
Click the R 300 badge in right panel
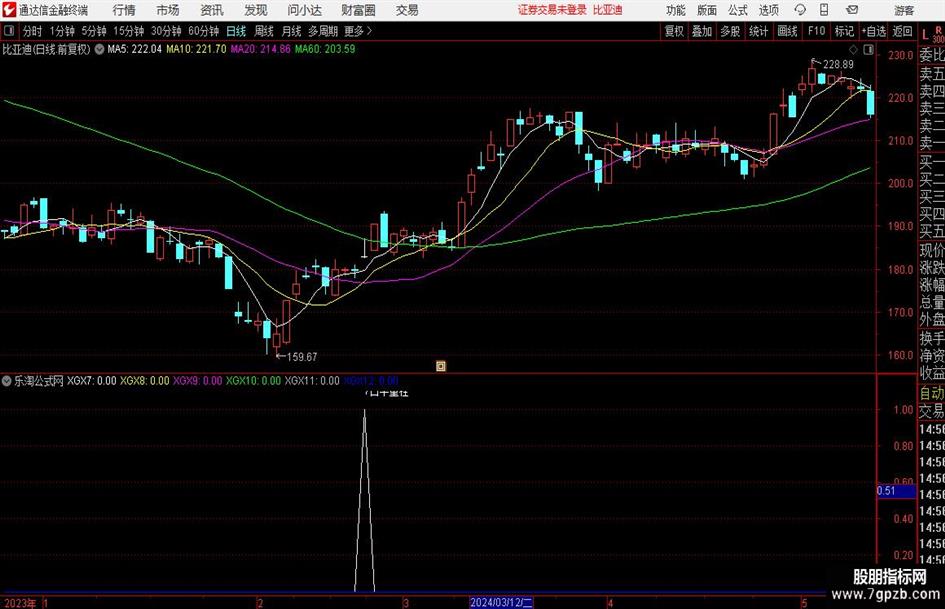point(938,34)
